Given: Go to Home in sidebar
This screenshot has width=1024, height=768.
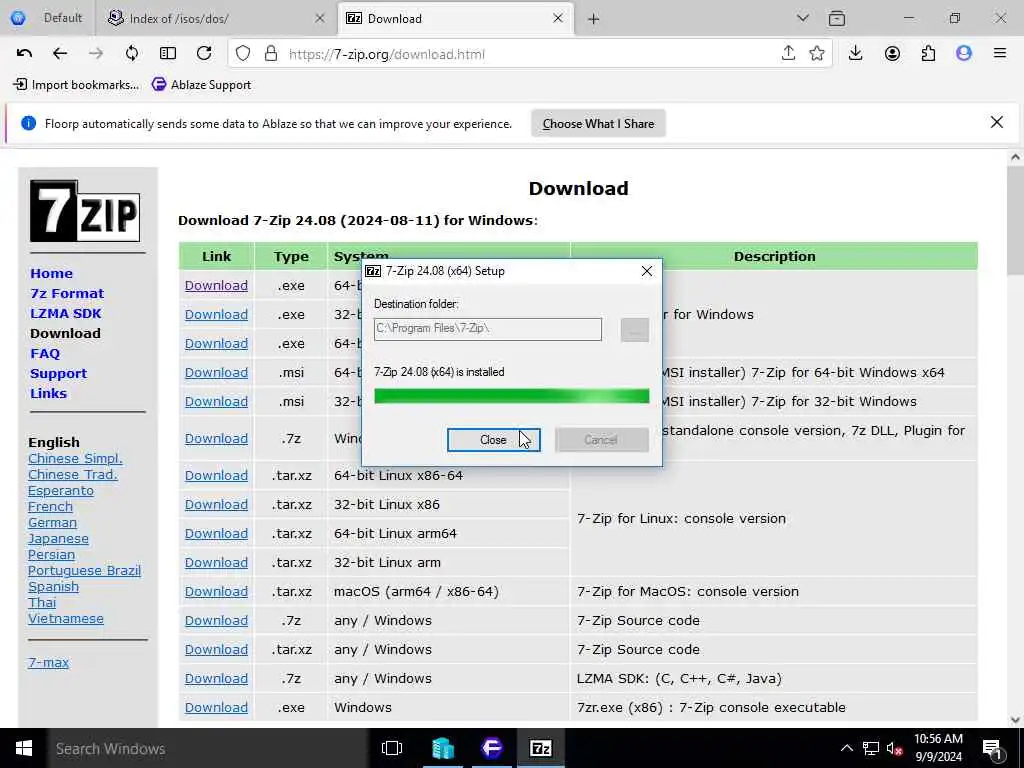Looking at the screenshot, I should (x=52, y=274).
